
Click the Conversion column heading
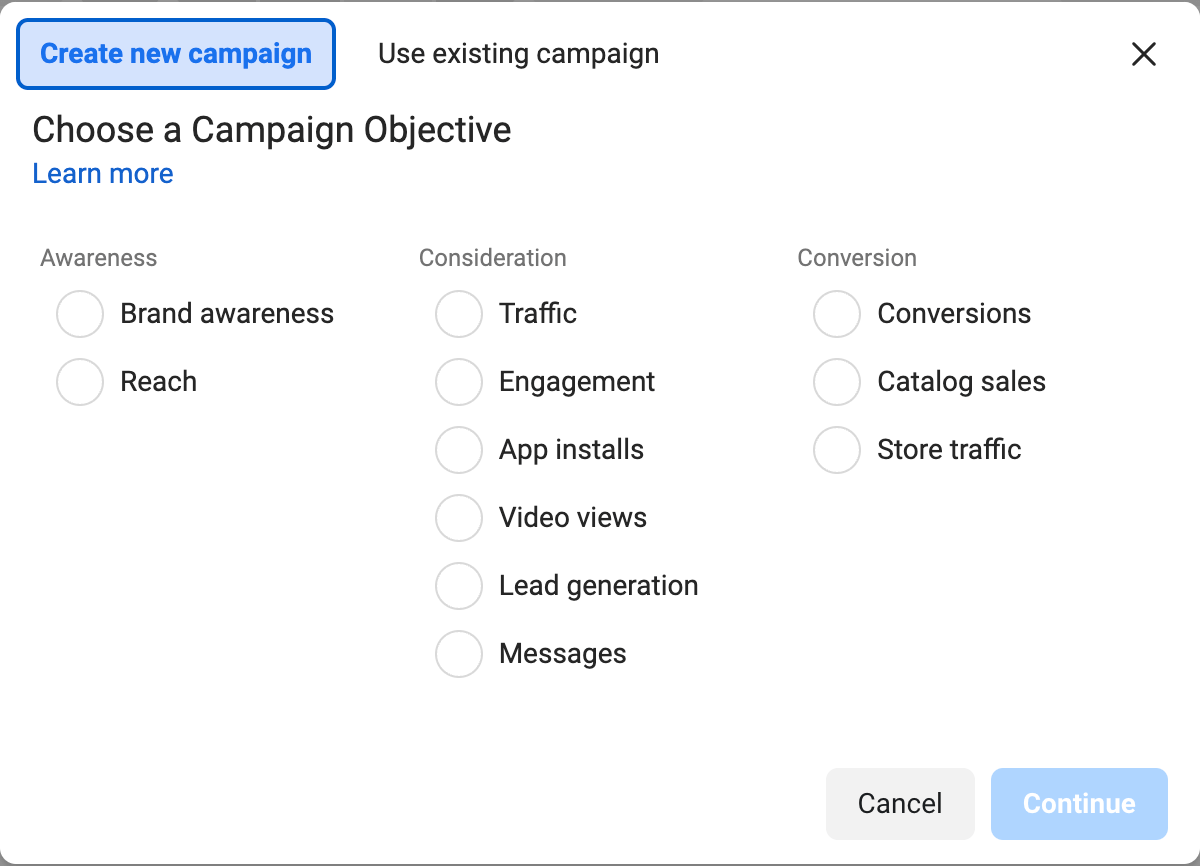coord(857,258)
